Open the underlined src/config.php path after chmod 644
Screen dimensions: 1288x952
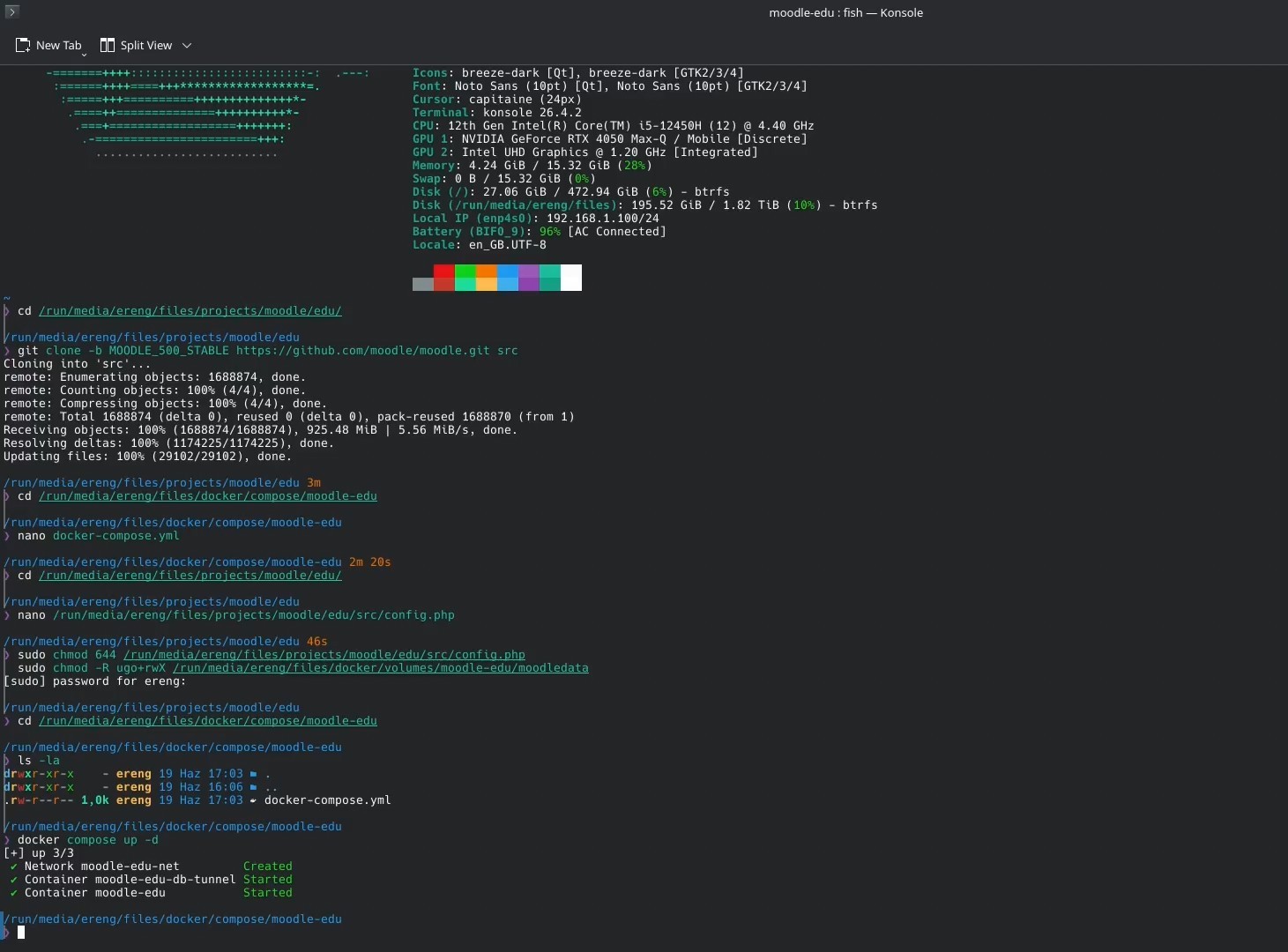pos(324,655)
